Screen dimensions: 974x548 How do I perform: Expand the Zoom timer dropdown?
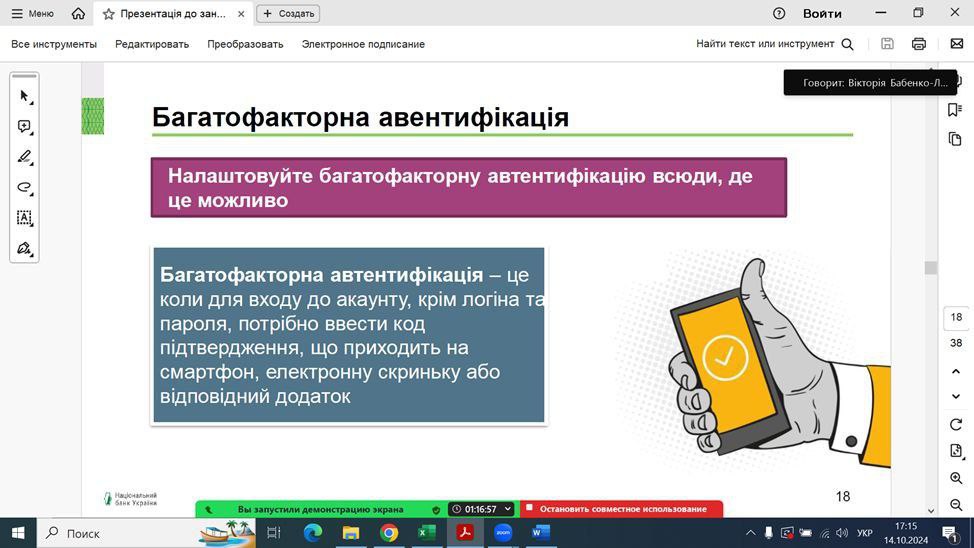508,509
